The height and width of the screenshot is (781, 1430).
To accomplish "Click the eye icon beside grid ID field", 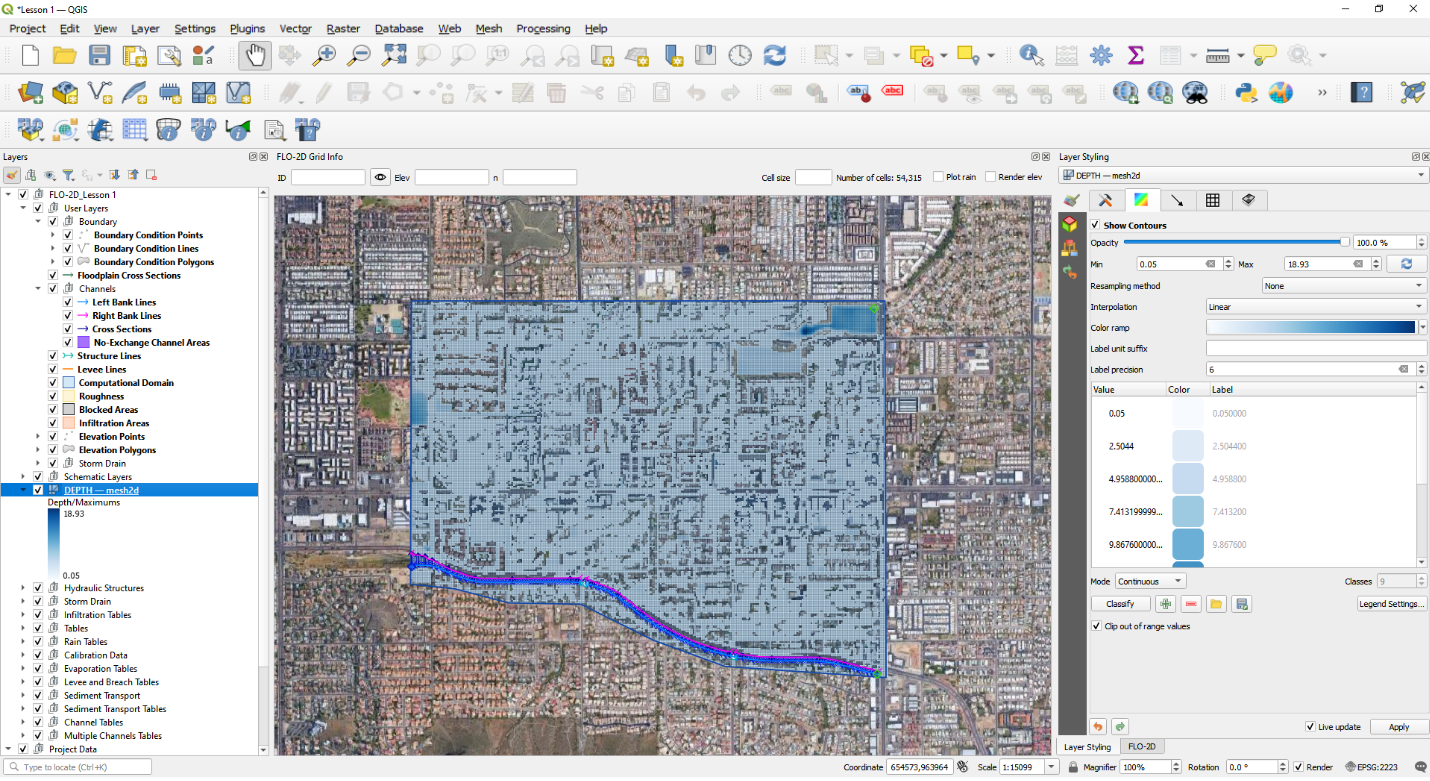I will [x=380, y=177].
